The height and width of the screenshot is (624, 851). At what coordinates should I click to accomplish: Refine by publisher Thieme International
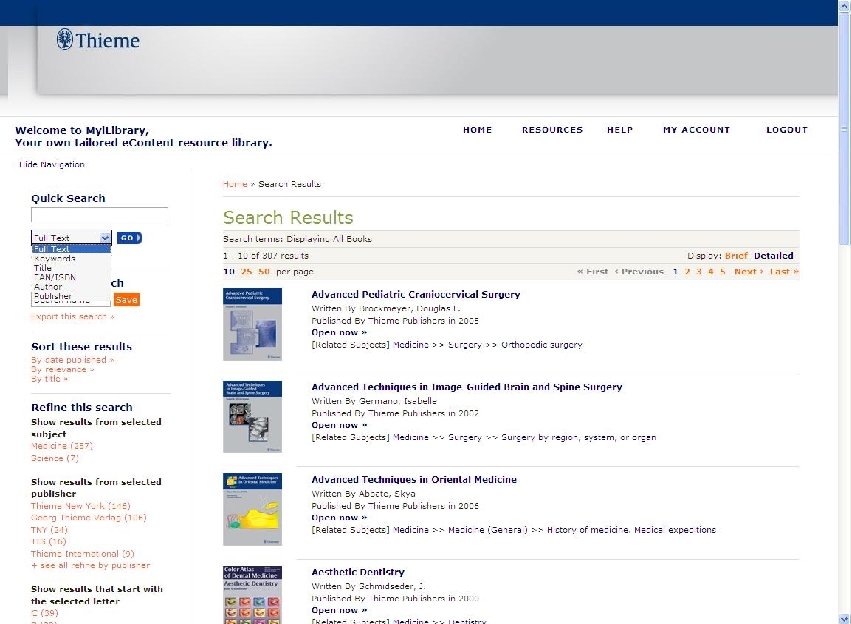click(82, 553)
